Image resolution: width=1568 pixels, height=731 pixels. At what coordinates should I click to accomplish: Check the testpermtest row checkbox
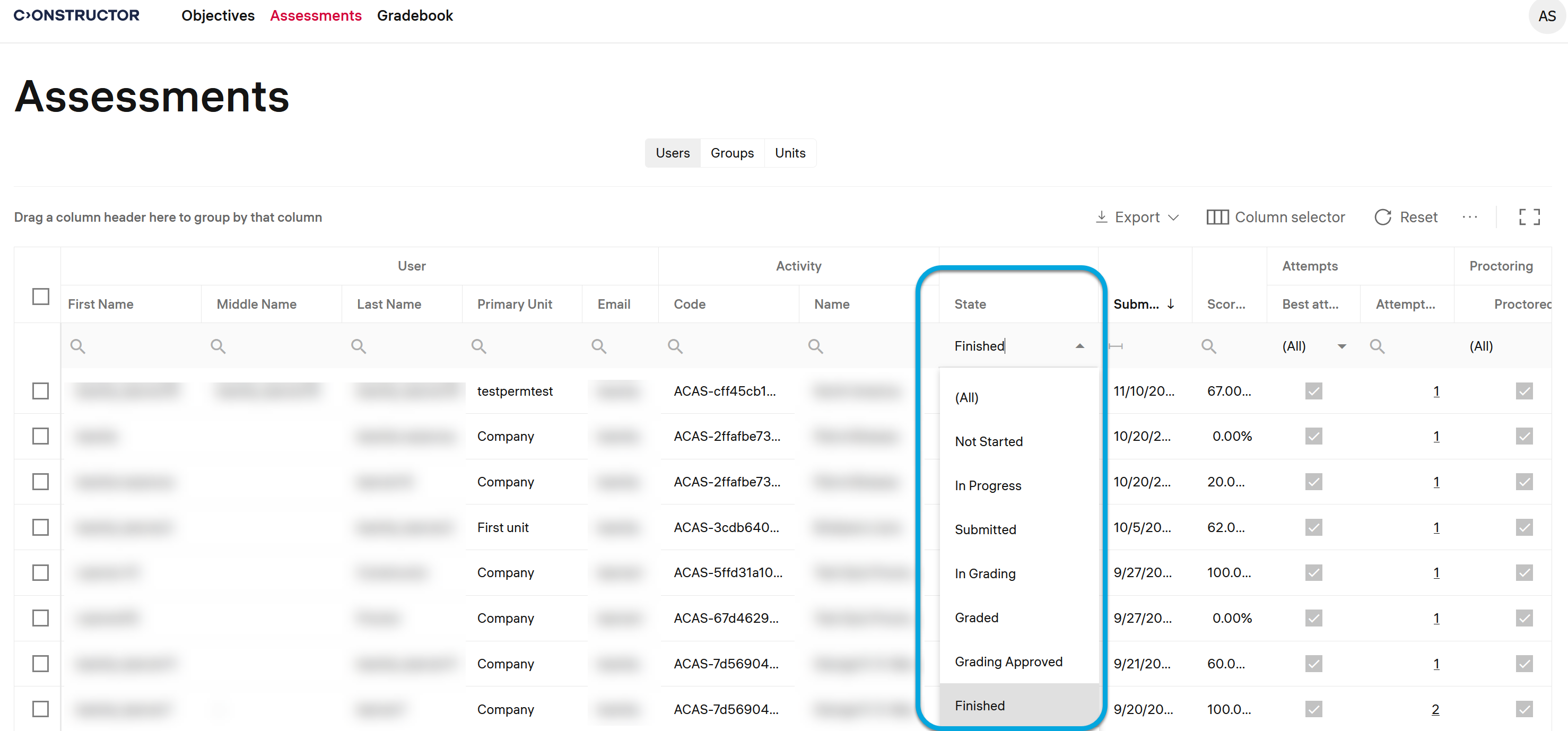[41, 391]
